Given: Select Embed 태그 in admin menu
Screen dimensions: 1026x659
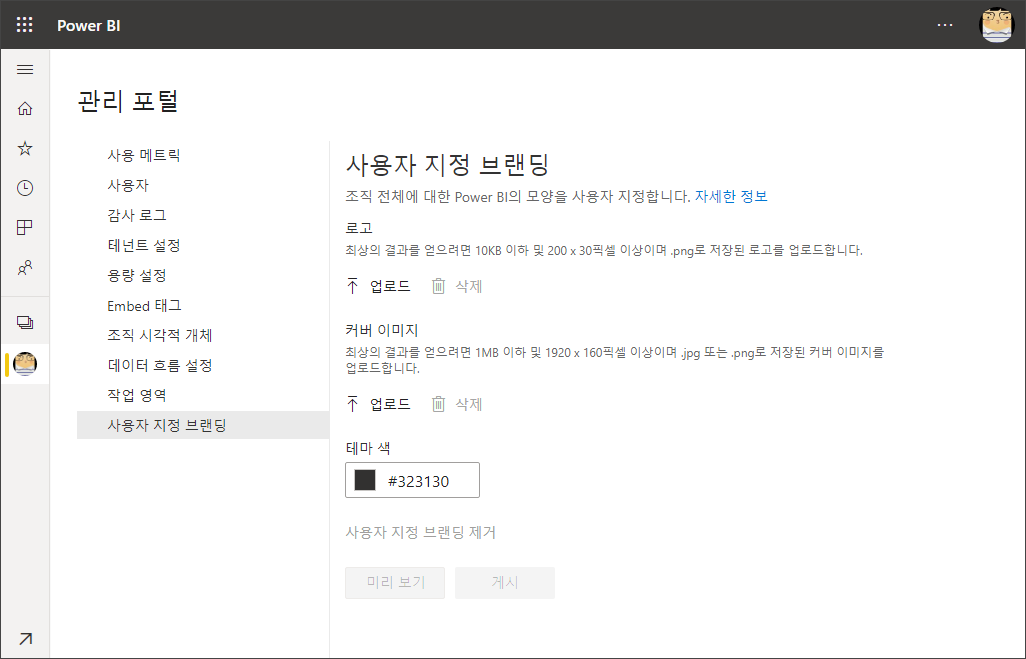Looking at the screenshot, I should point(145,306).
